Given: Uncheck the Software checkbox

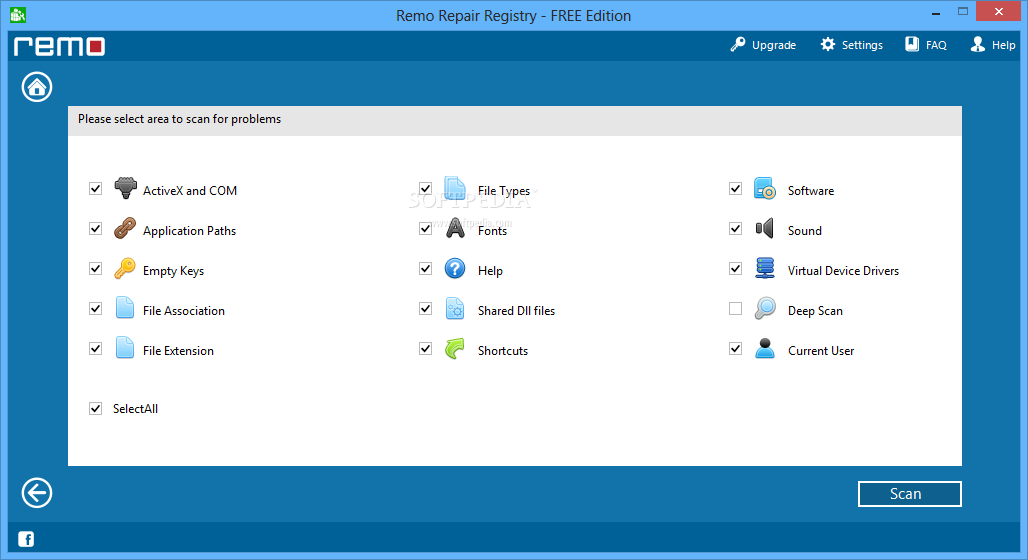Looking at the screenshot, I should (736, 189).
